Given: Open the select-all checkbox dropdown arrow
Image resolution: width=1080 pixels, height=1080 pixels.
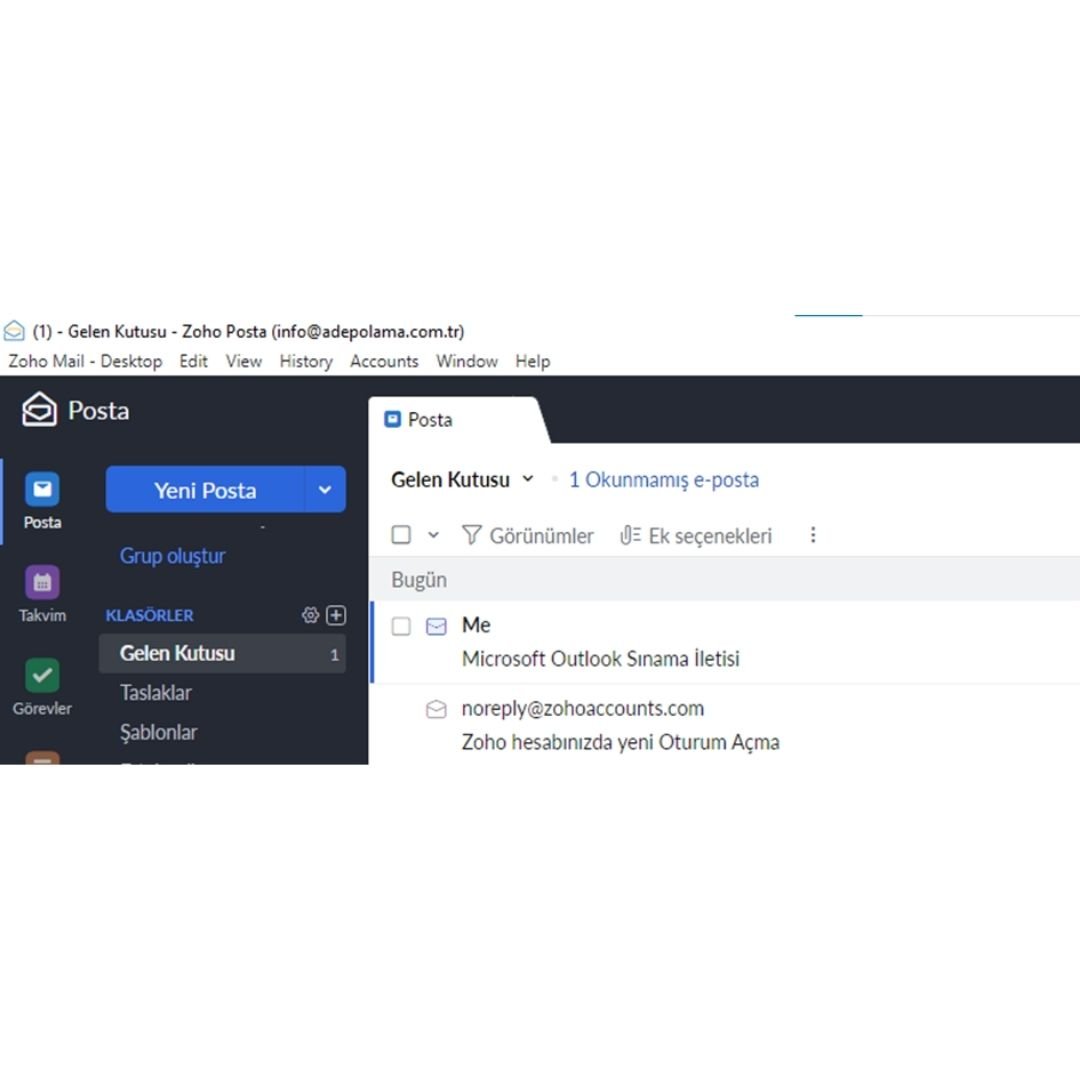Looking at the screenshot, I should (433, 535).
